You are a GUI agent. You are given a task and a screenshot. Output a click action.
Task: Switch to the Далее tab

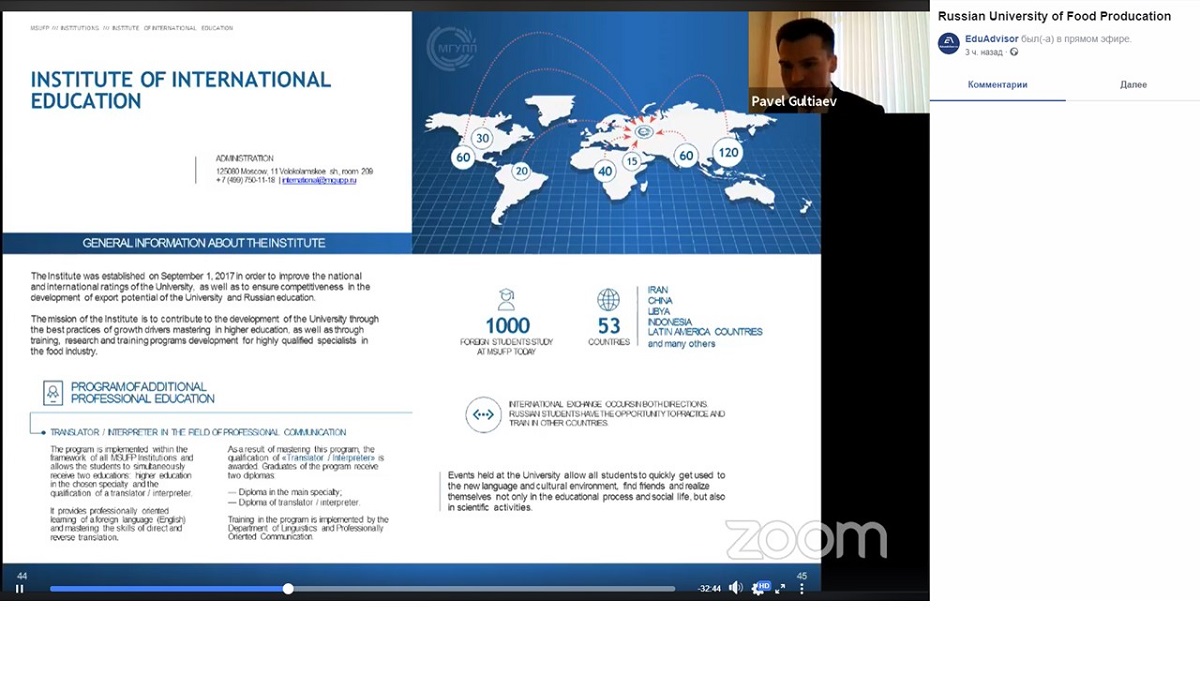(x=1133, y=85)
